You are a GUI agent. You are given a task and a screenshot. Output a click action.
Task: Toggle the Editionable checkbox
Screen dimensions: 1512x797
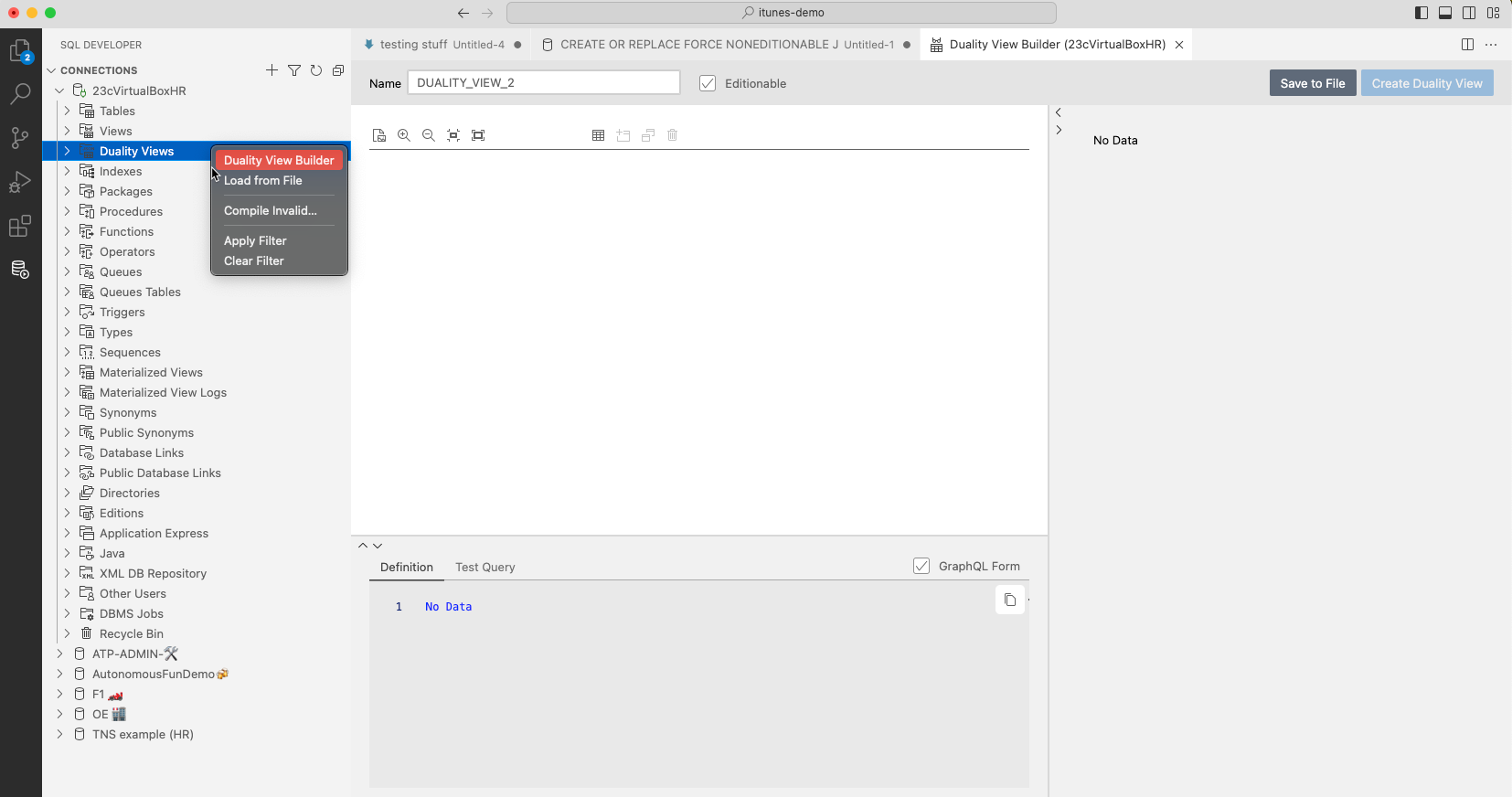point(708,83)
